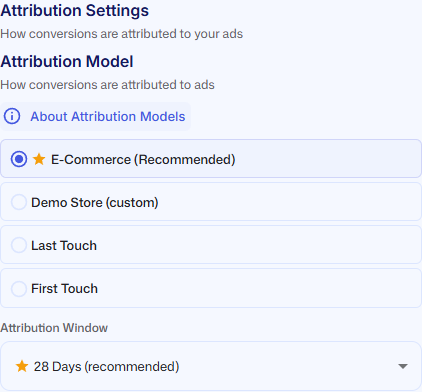Click 'How conversions are attributed to your ads'
The width and height of the screenshot is (422, 392).
click(122, 34)
